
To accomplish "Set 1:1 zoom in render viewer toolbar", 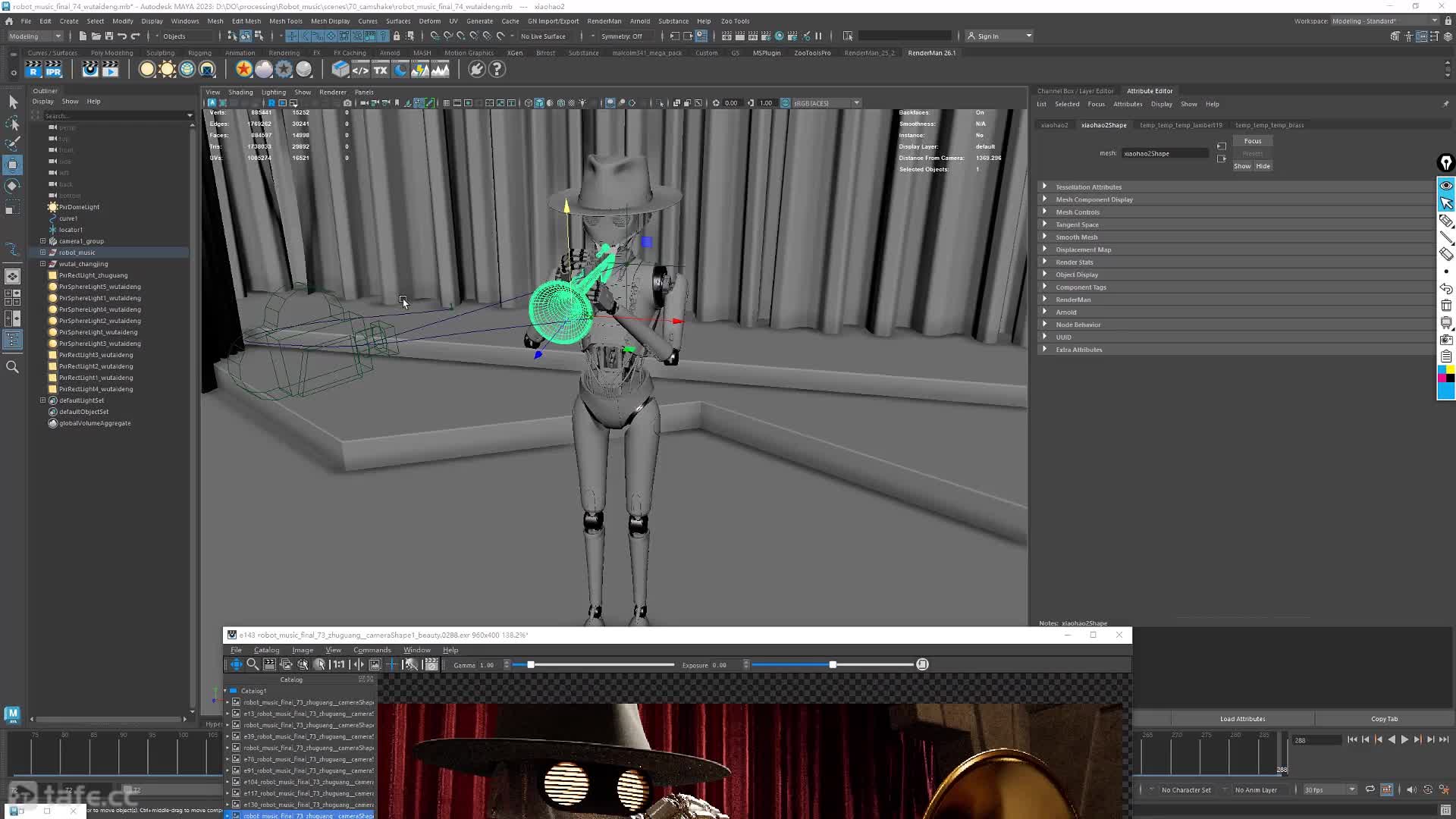I will [338, 664].
